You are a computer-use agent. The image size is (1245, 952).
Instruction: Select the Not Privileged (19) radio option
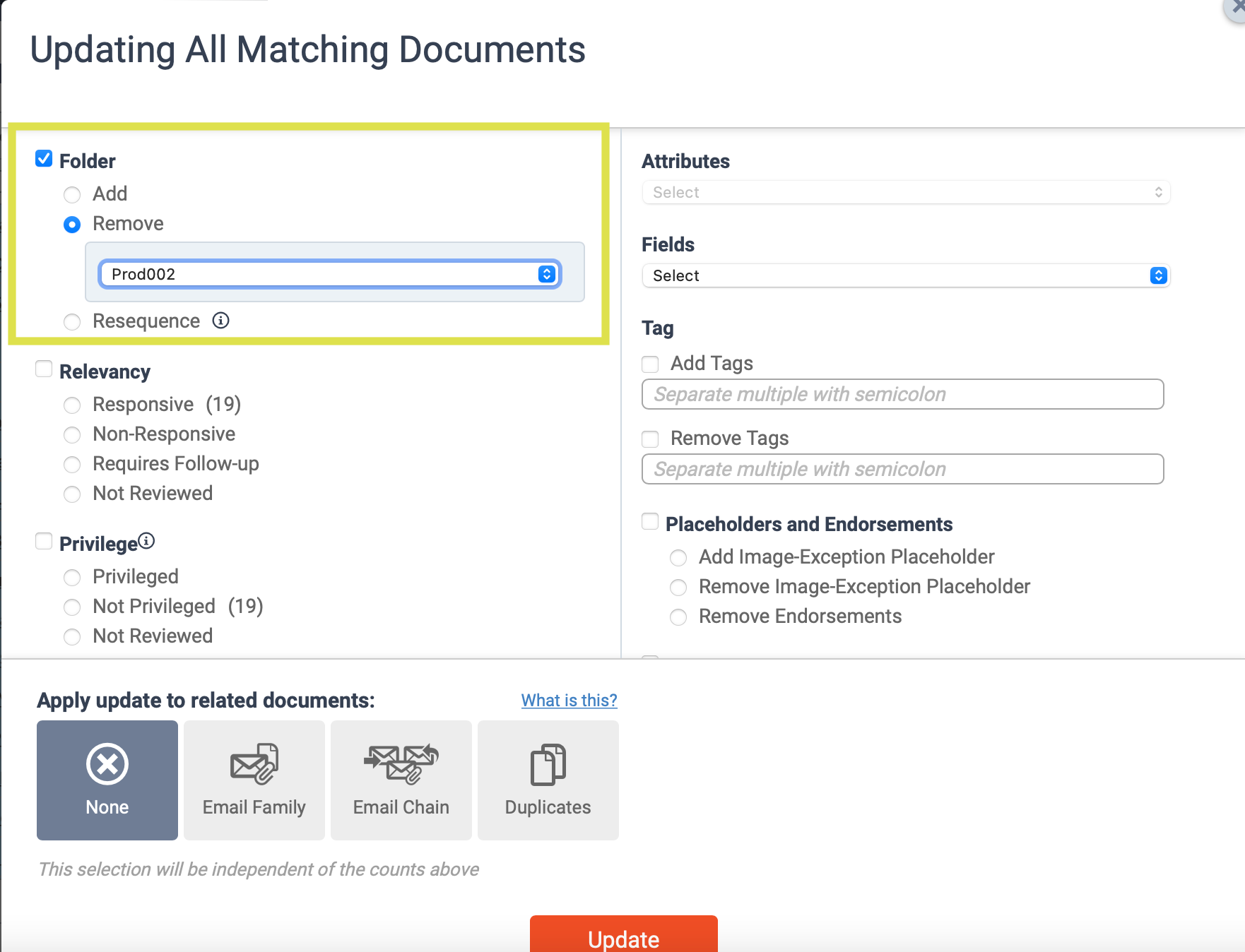(x=72, y=607)
